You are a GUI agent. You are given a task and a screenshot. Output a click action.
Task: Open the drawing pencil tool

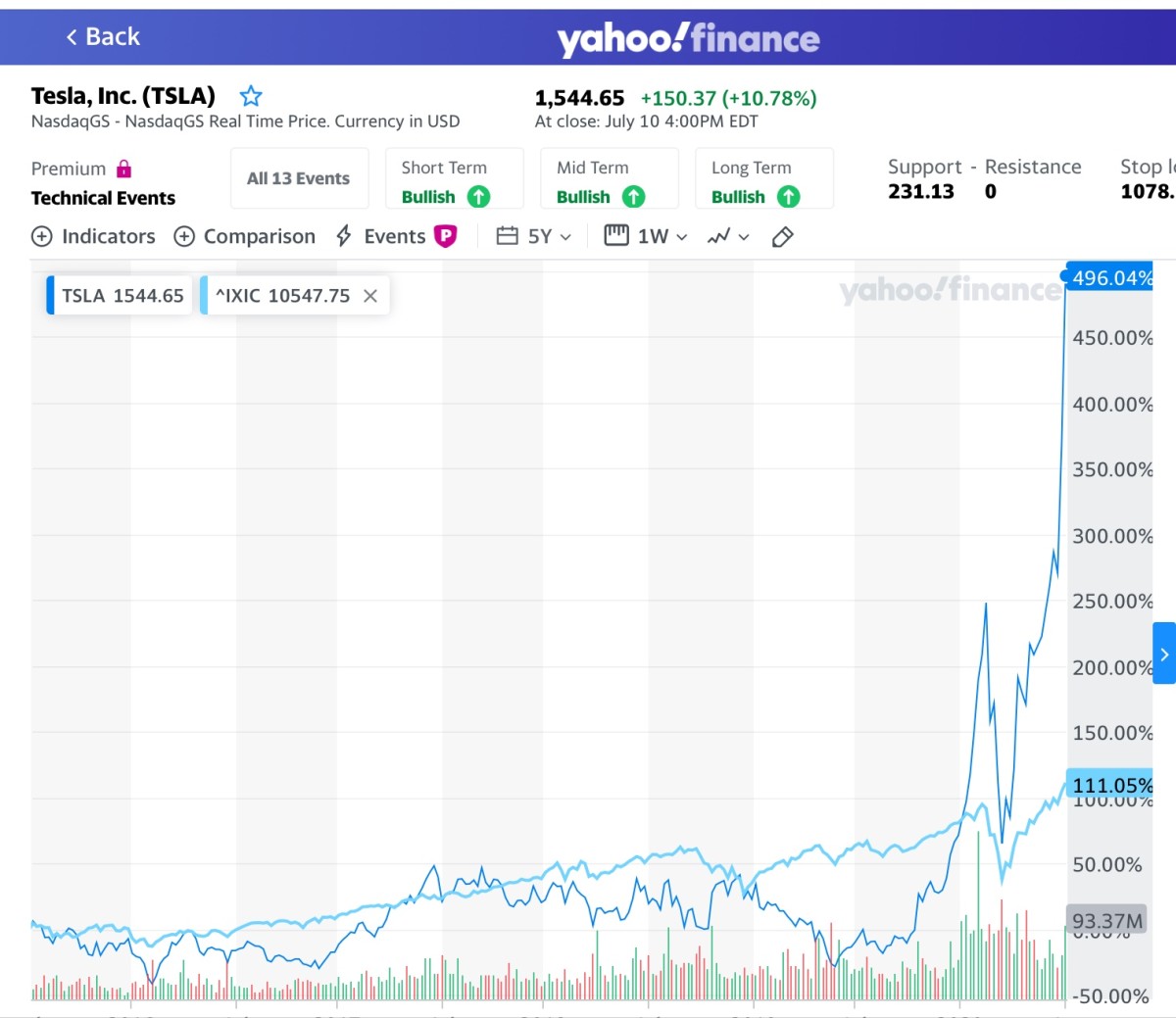pos(781,236)
